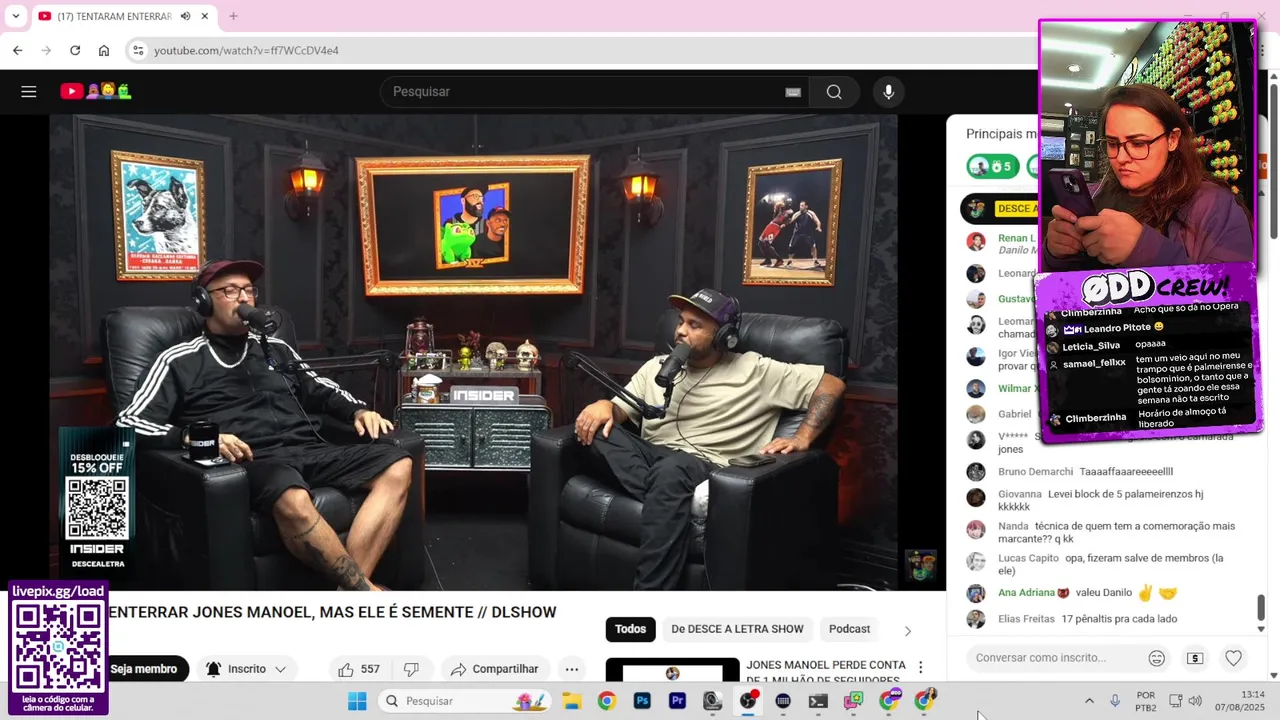Click the Insider QR code overlay on the video
Image resolution: width=1280 pixels, height=720 pixels.
click(97, 509)
